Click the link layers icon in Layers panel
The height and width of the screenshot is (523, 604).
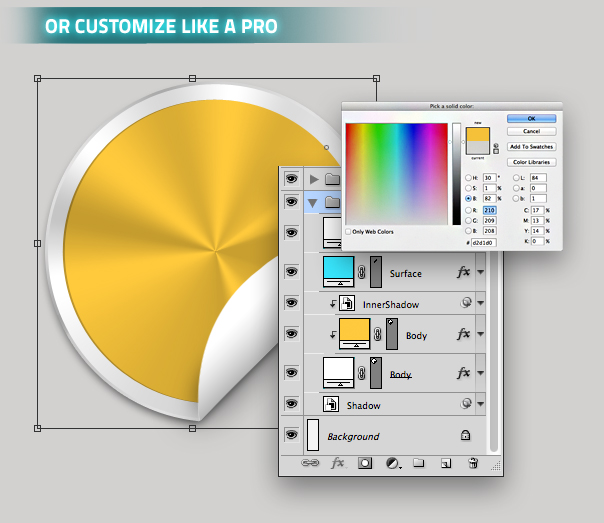click(x=309, y=463)
